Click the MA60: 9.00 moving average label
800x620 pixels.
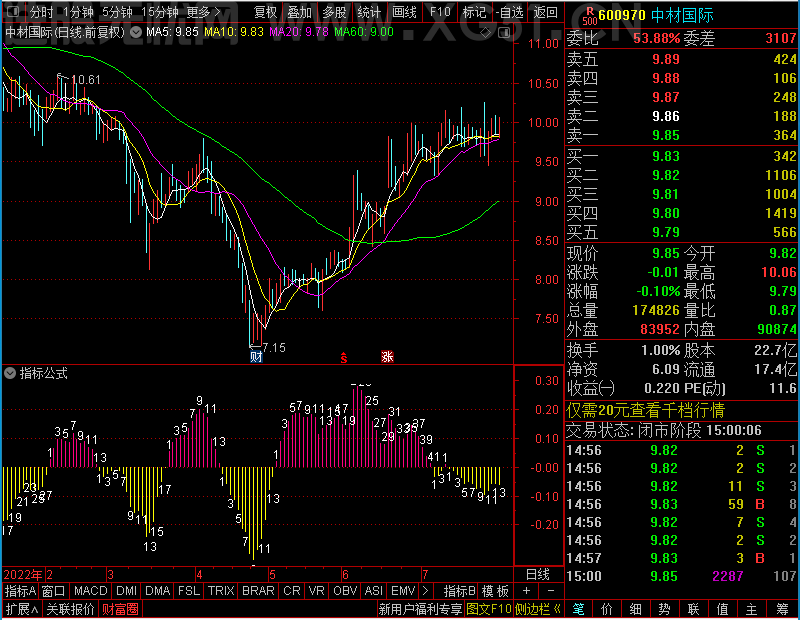tap(364, 32)
